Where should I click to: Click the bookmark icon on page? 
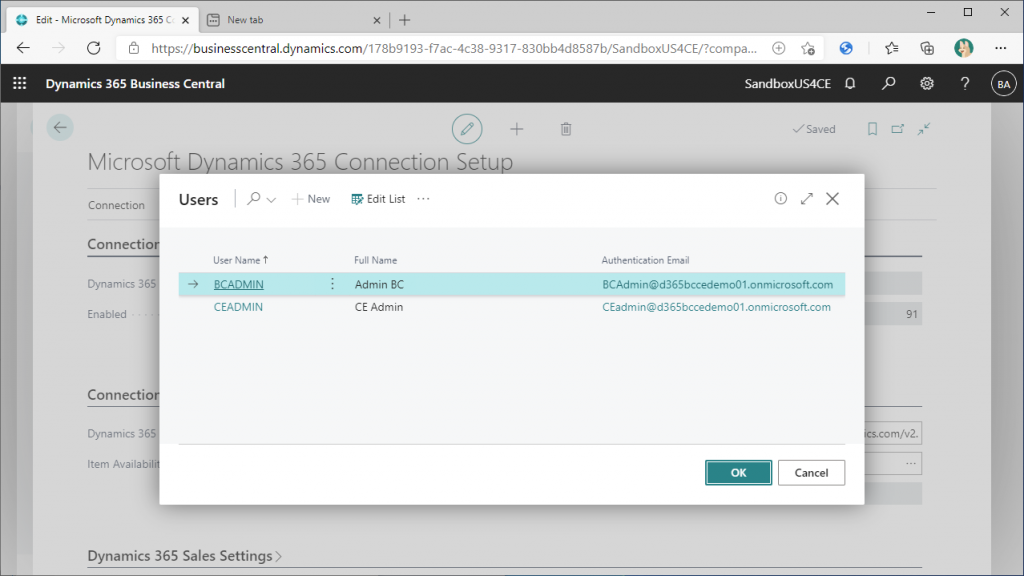[872, 129]
